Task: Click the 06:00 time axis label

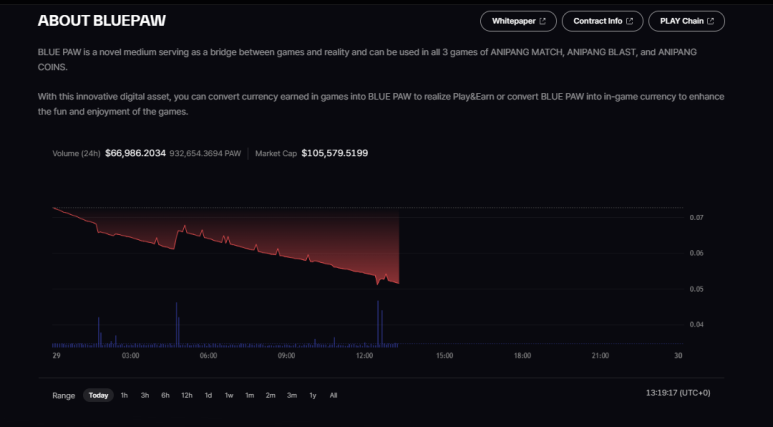Action: coord(209,356)
